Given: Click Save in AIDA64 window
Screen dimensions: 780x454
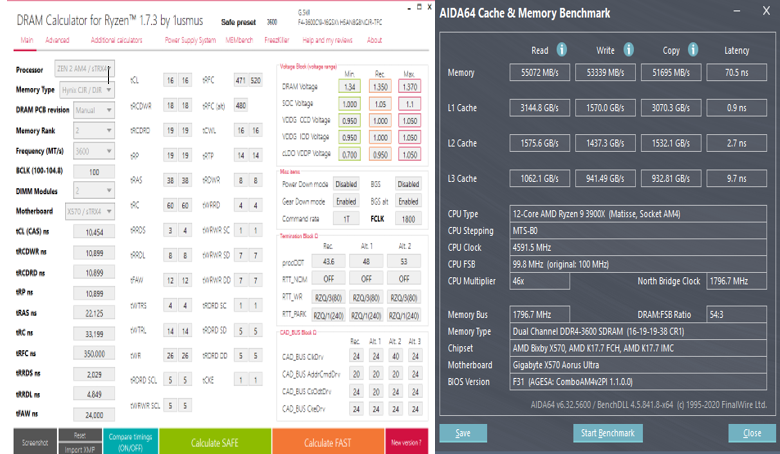Looking at the screenshot, I should (463, 433).
